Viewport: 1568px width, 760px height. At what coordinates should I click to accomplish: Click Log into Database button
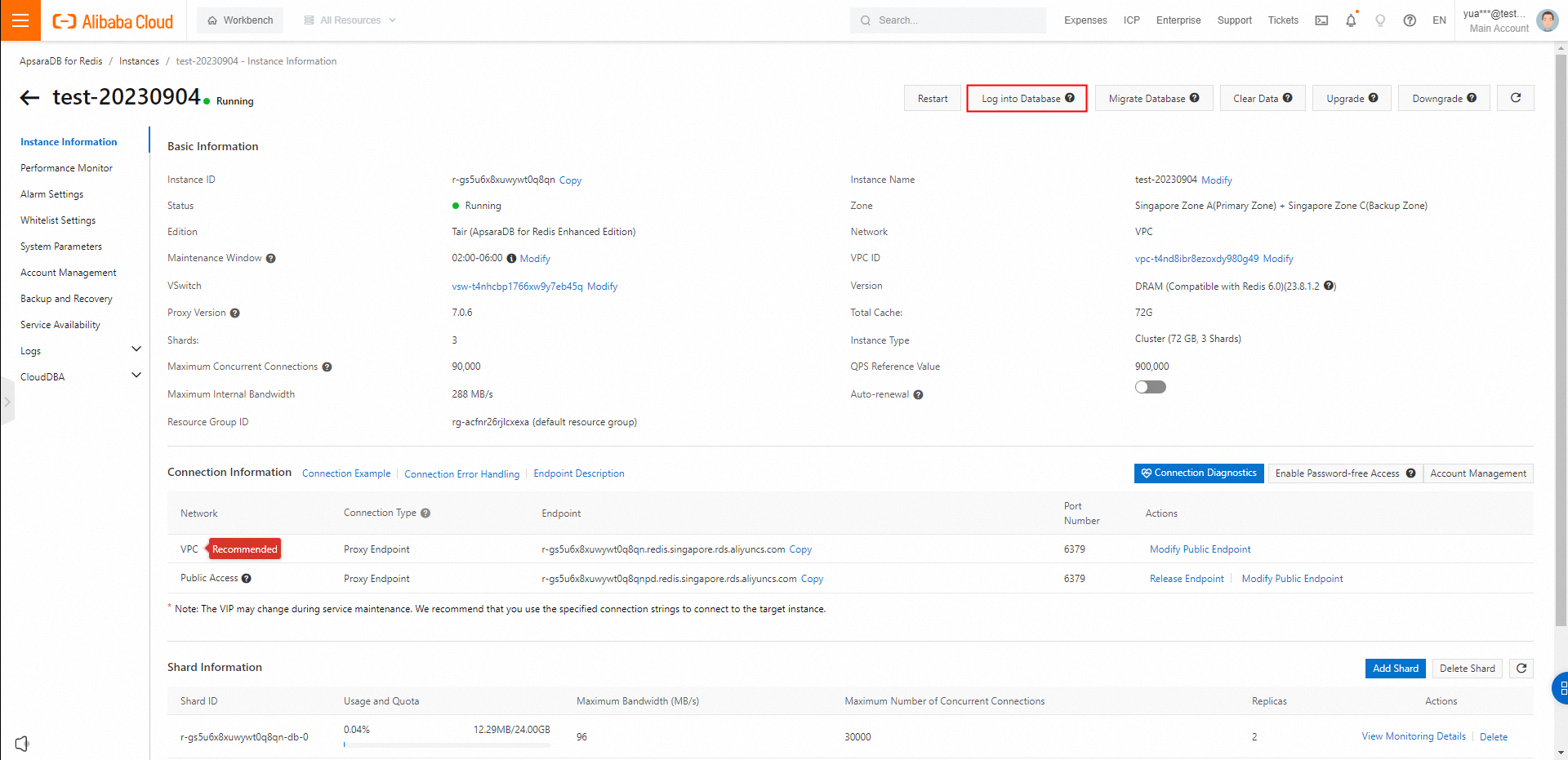click(x=1027, y=98)
